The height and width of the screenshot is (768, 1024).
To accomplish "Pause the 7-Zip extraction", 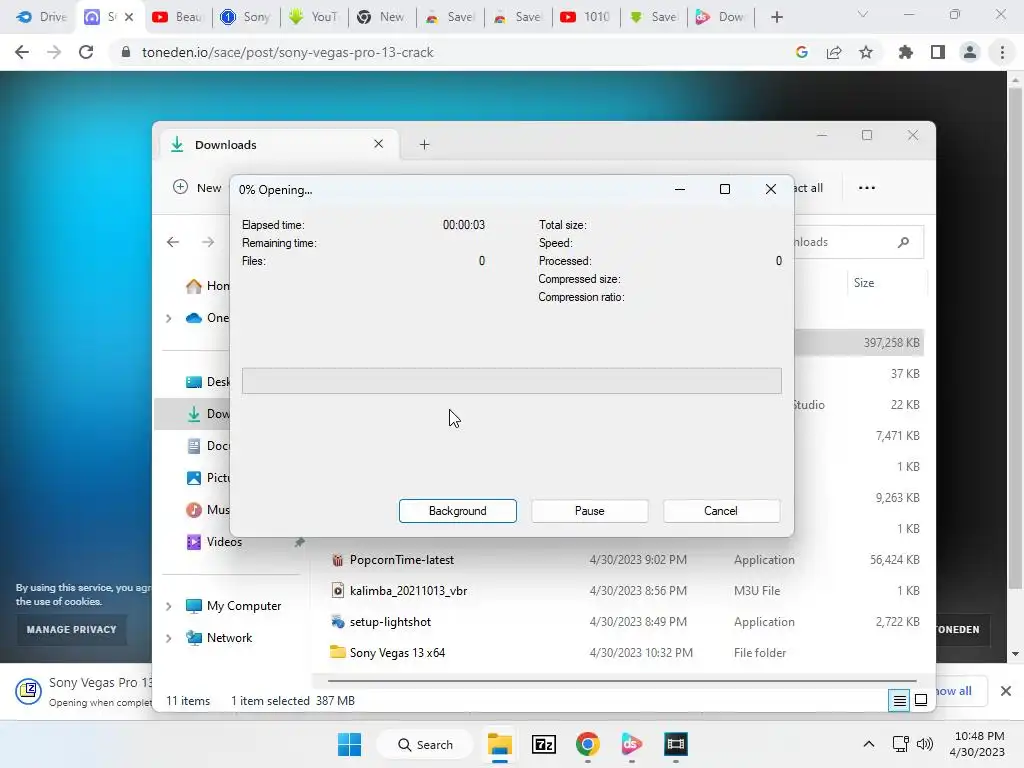I will pyautogui.click(x=589, y=511).
